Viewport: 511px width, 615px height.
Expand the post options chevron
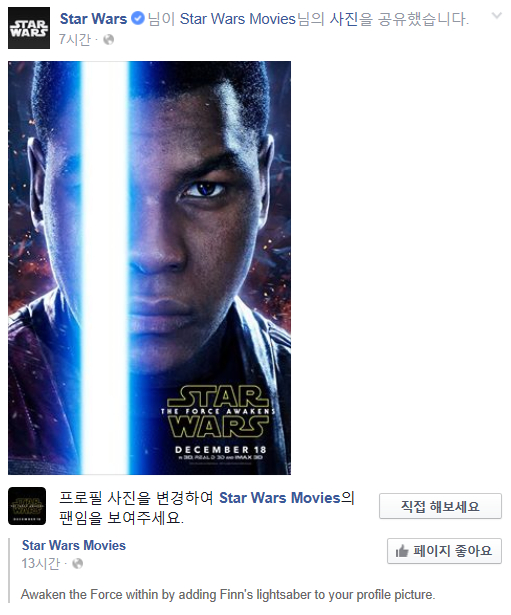click(496, 16)
